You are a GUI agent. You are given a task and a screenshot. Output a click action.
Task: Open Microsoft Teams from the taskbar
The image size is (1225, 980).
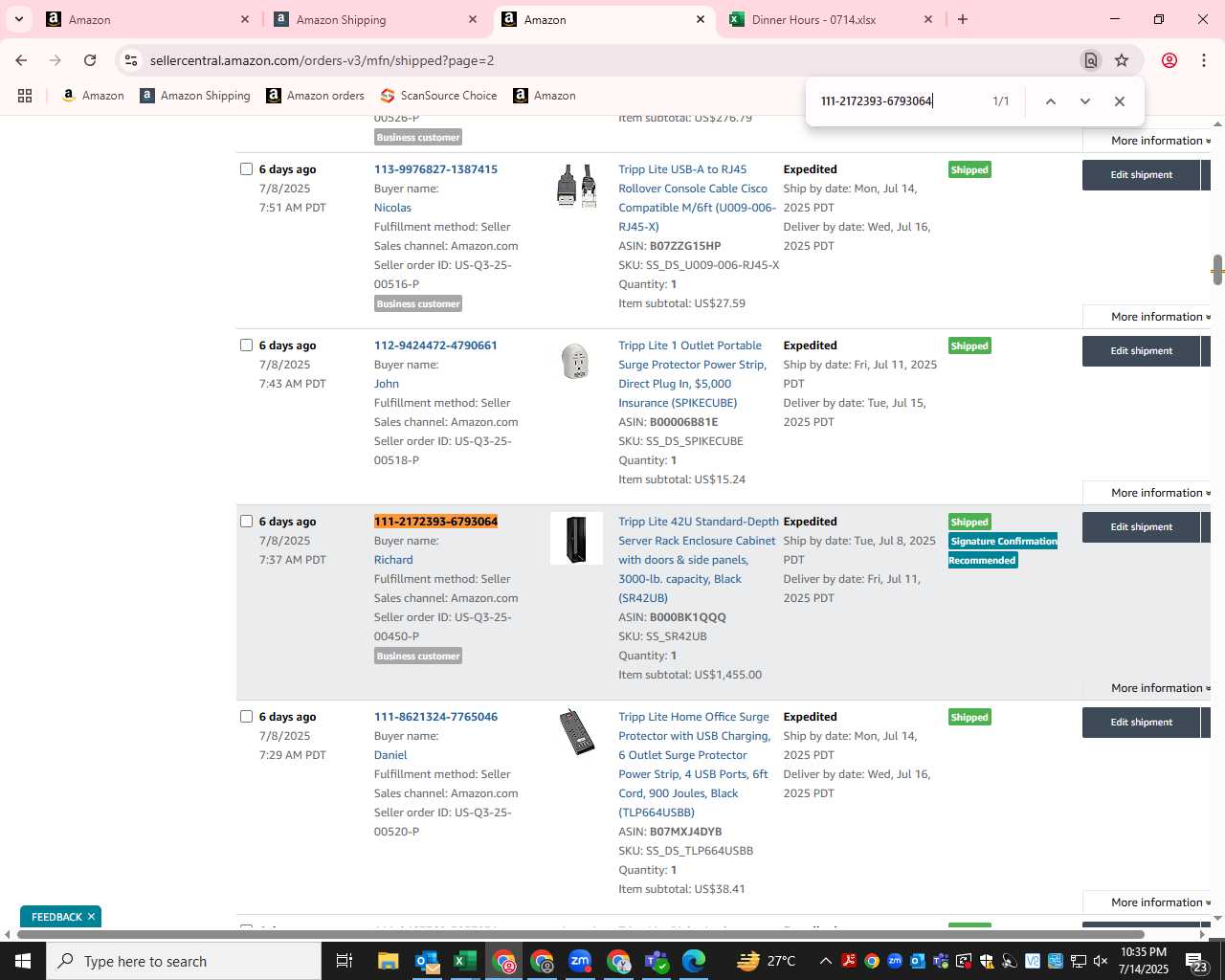[657, 961]
